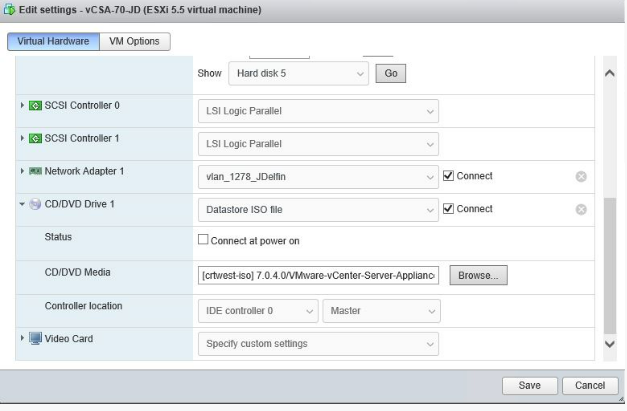Click the CD/DVD Drive 1 disc icon
This screenshot has width=627, height=411.
point(36,206)
